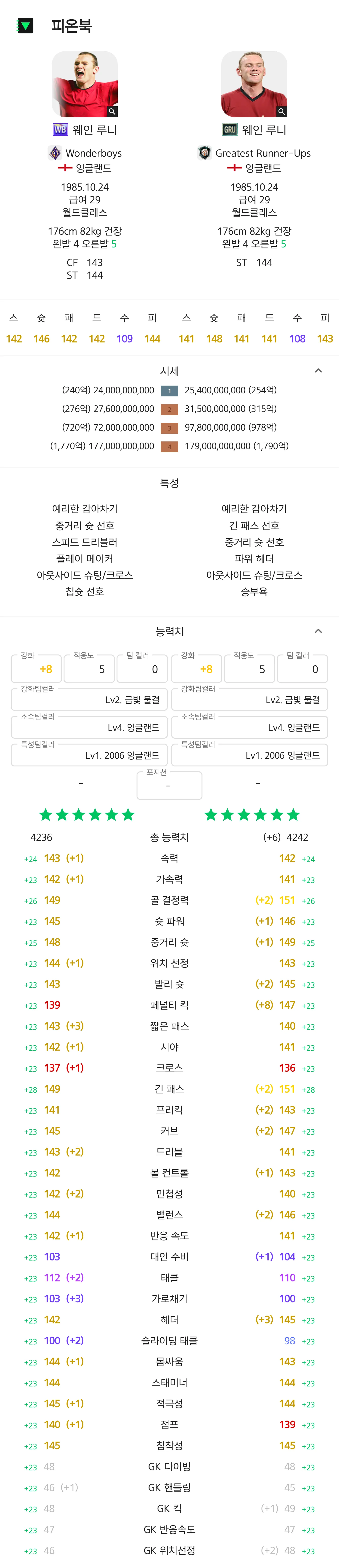Select right 소속팀컬러 Lv4. 잉글랜드
Viewport: 339px width, 1568px height.
click(250, 727)
